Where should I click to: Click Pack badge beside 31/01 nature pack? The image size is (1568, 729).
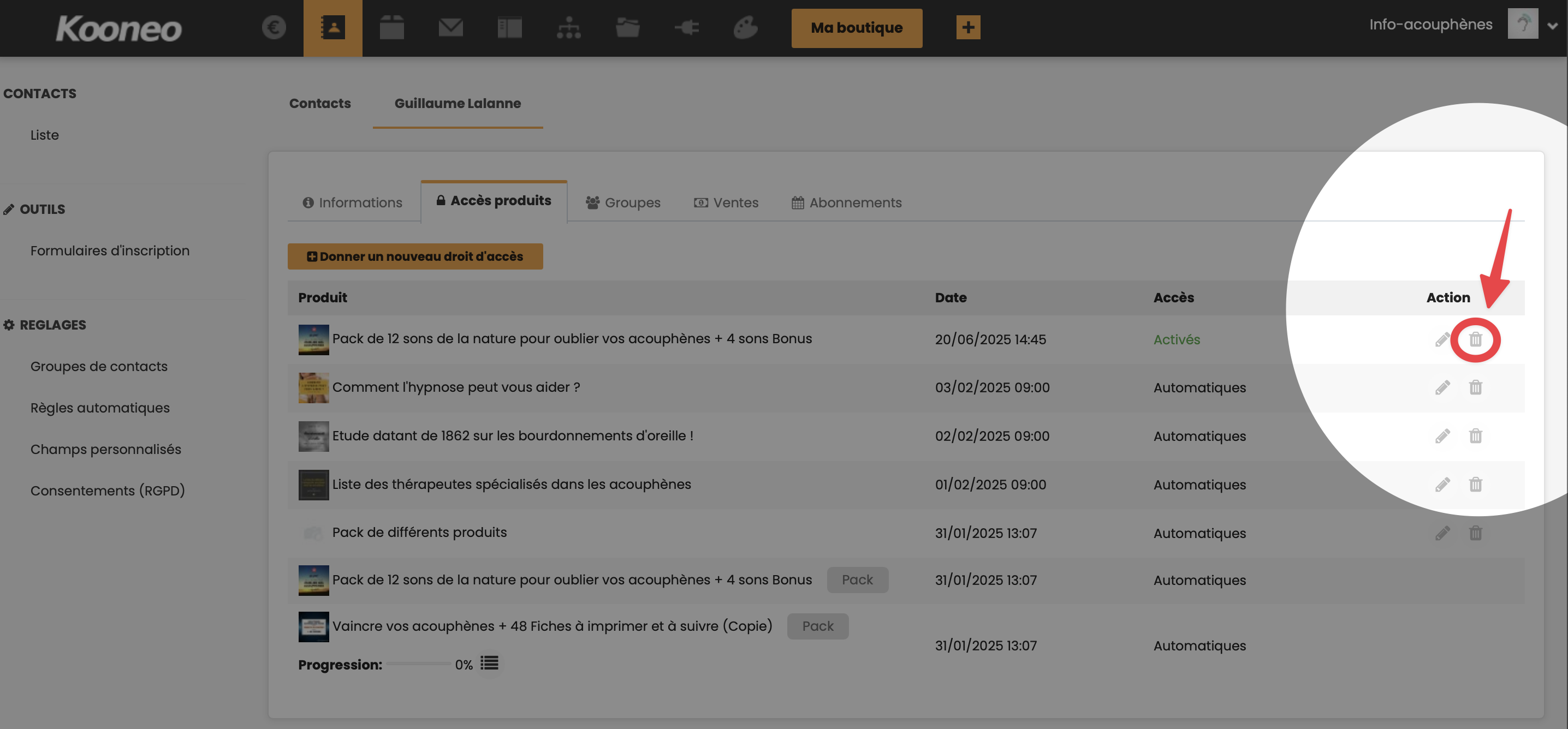click(x=857, y=580)
